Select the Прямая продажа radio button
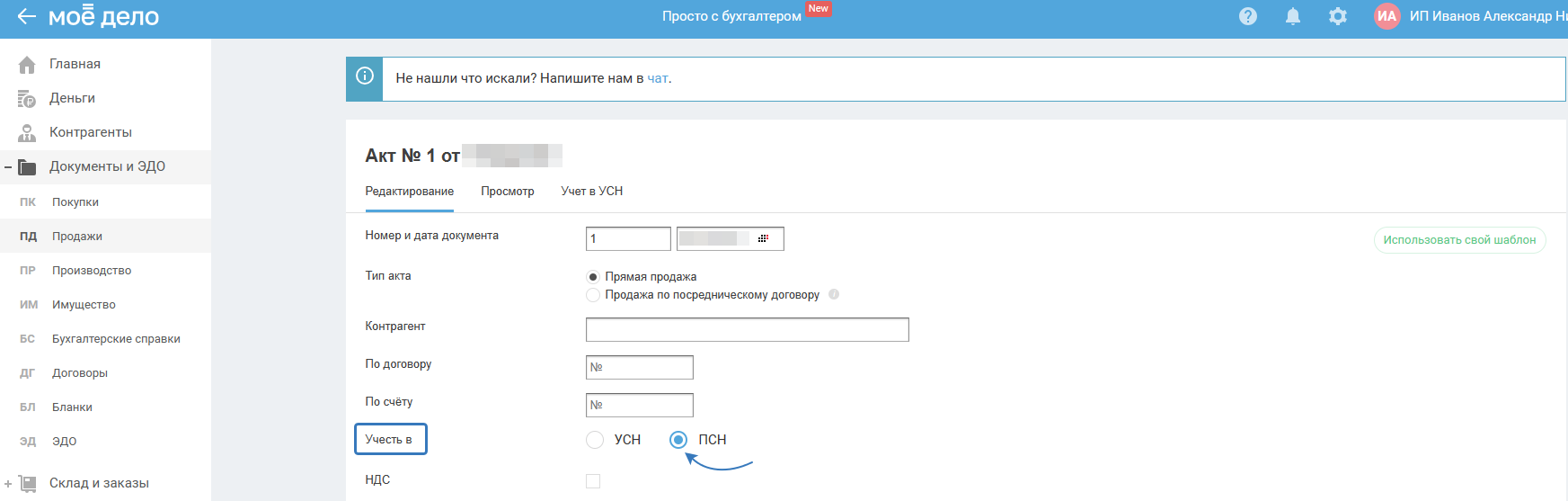This screenshot has height=501, width=1568. tap(593, 277)
